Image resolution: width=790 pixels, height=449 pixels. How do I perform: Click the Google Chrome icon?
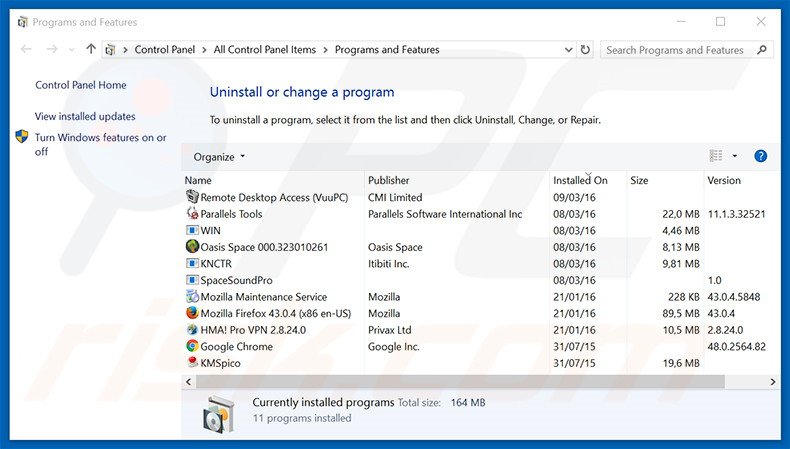(x=192, y=346)
